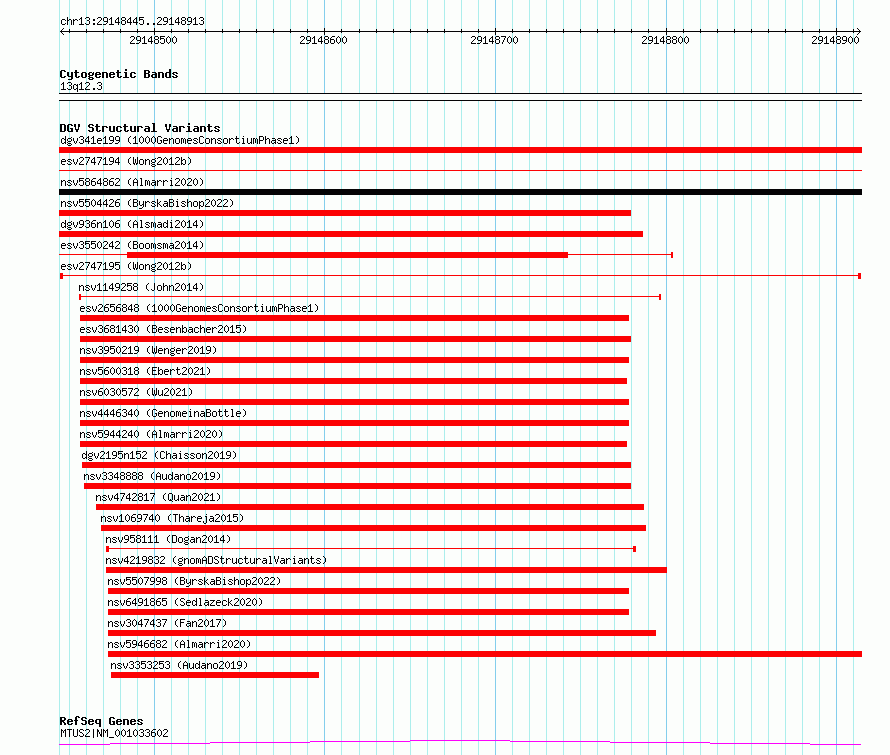Click the red bar under nsv4219832 gnomAD
890x755 pixels.
tap(386, 570)
